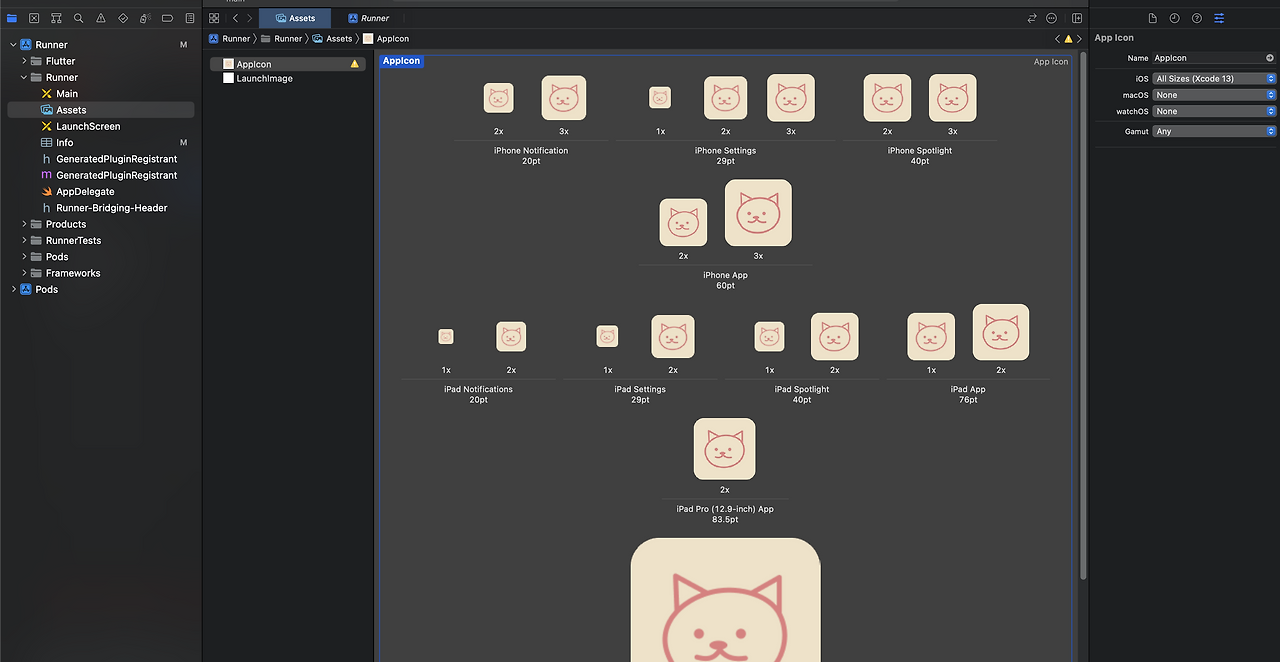Select iPhone Settings 29pt 1x icon
The image size is (1280, 662).
[x=660, y=98]
